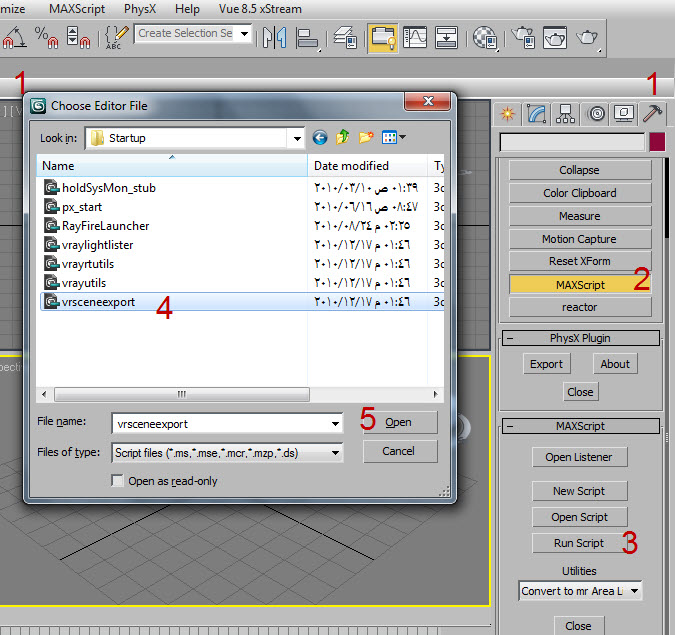Switch to the Modify panel tab
This screenshot has width=675, height=635.
point(536,114)
